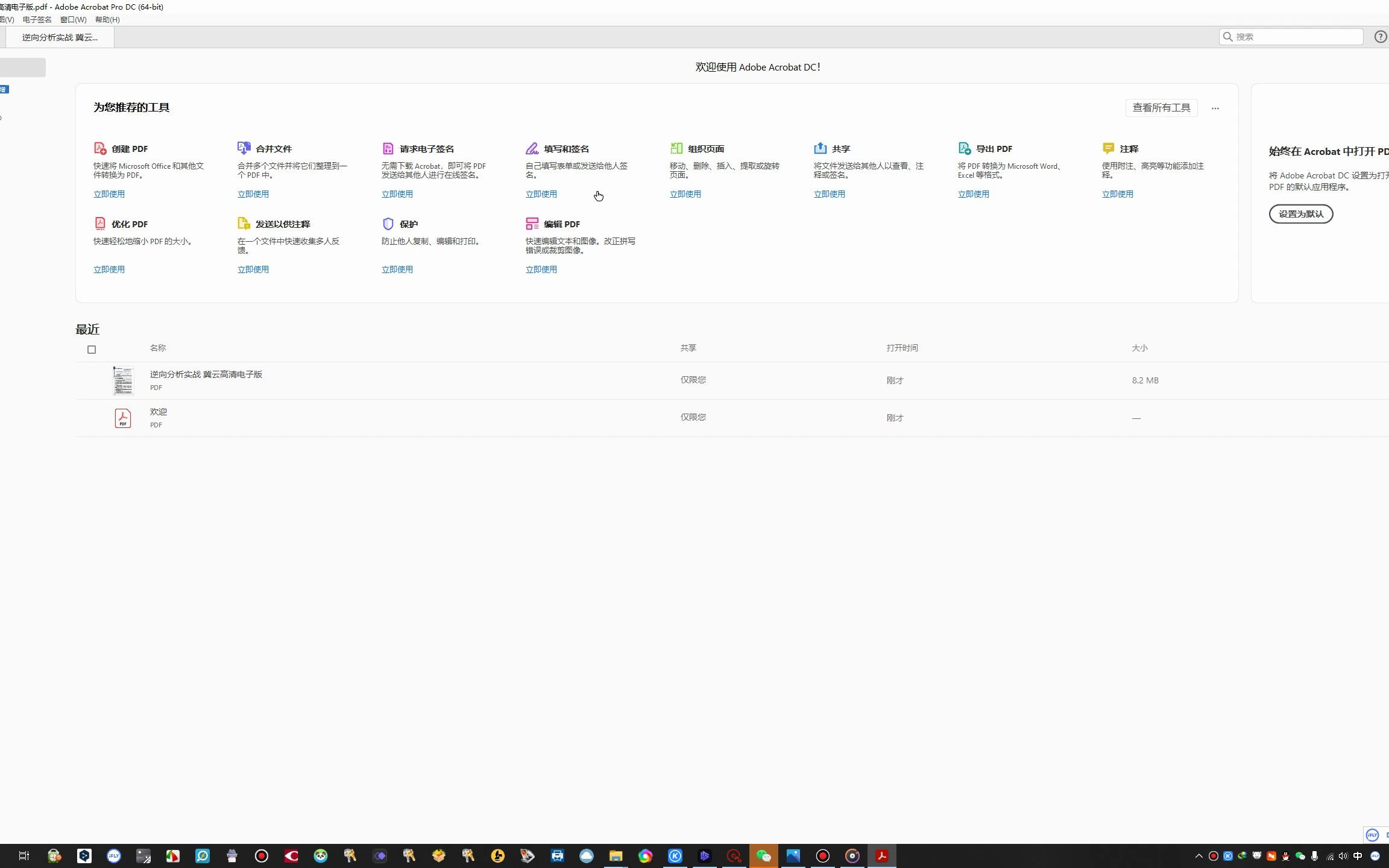
Task: Click the 请求电子签名 tool icon
Action: click(388, 148)
